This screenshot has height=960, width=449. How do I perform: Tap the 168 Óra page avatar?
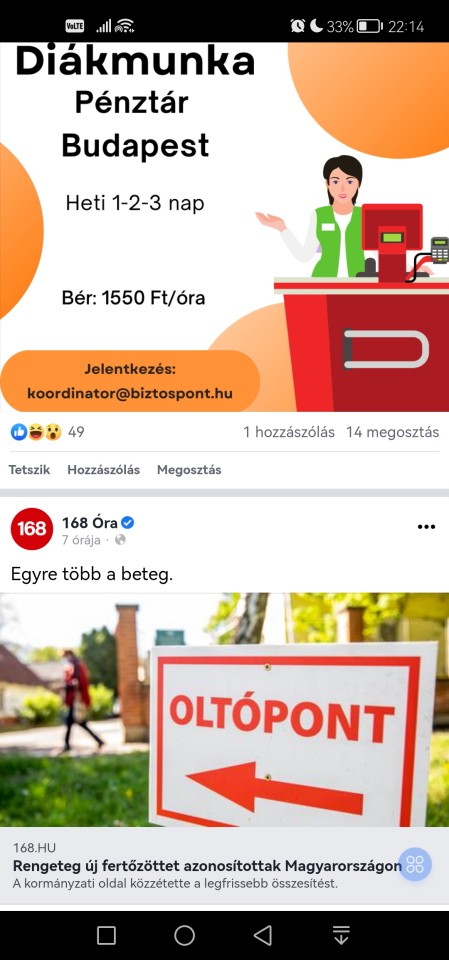coord(32,529)
